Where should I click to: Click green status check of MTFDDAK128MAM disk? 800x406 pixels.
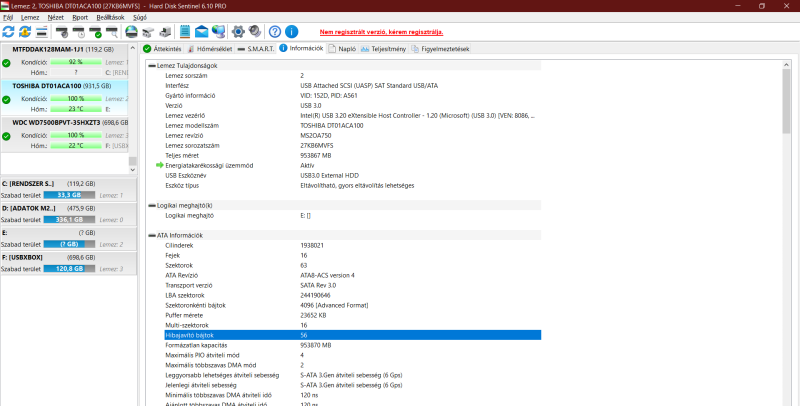[x=6, y=63]
